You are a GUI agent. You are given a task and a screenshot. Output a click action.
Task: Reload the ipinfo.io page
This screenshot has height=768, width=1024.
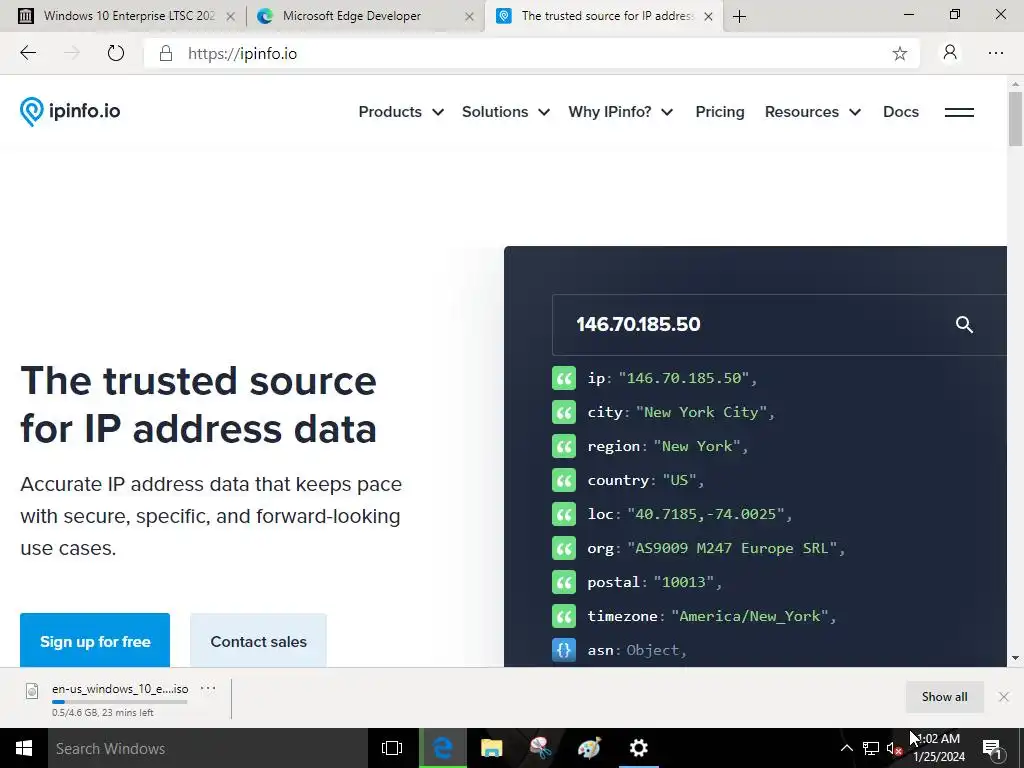(x=116, y=53)
